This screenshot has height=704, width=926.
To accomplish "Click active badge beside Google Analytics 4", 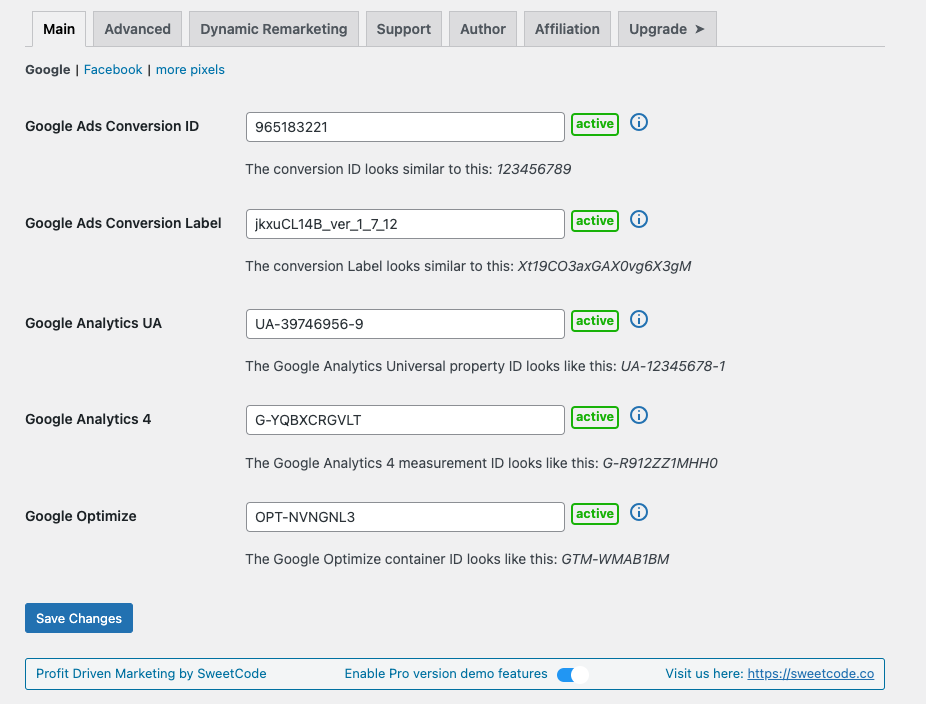I will [x=595, y=417].
